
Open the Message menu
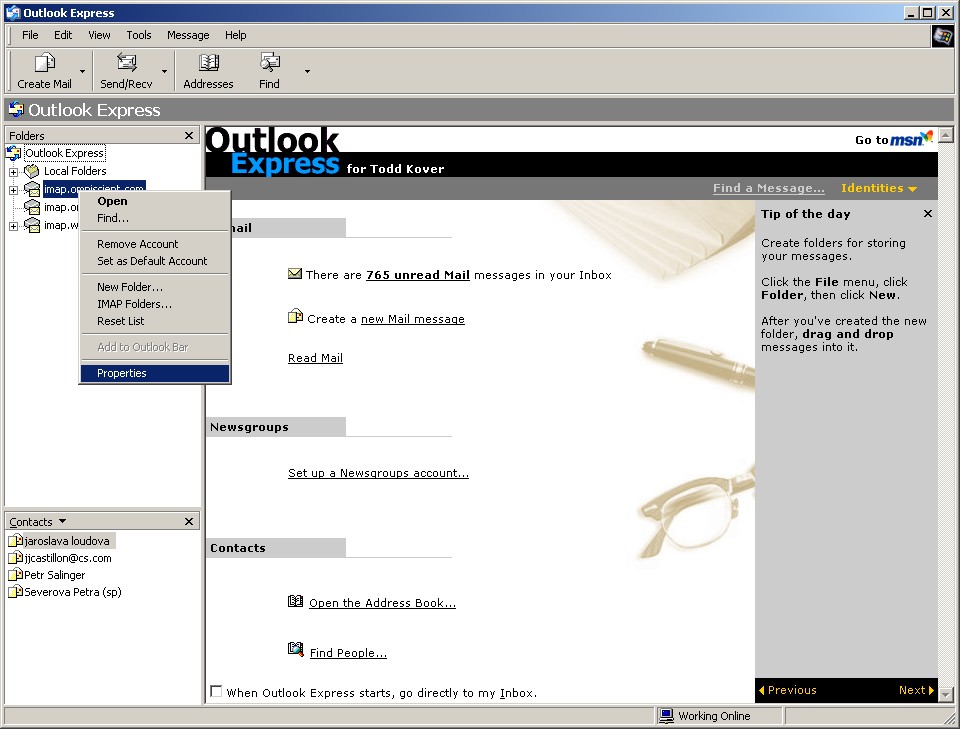tap(188, 35)
